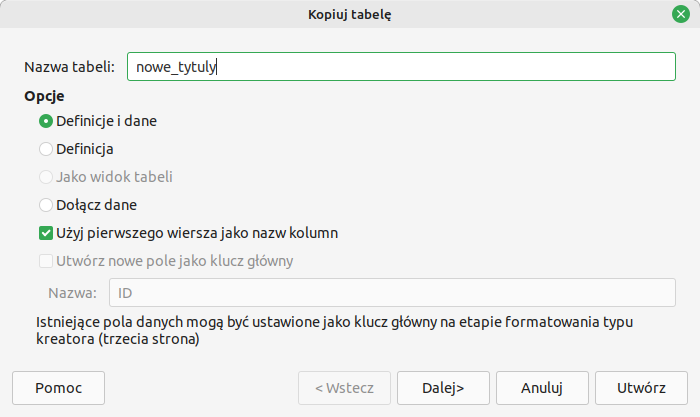Click the Kopiuj tabelę title bar
The height and width of the screenshot is (417, 700).
click(350, 14)
